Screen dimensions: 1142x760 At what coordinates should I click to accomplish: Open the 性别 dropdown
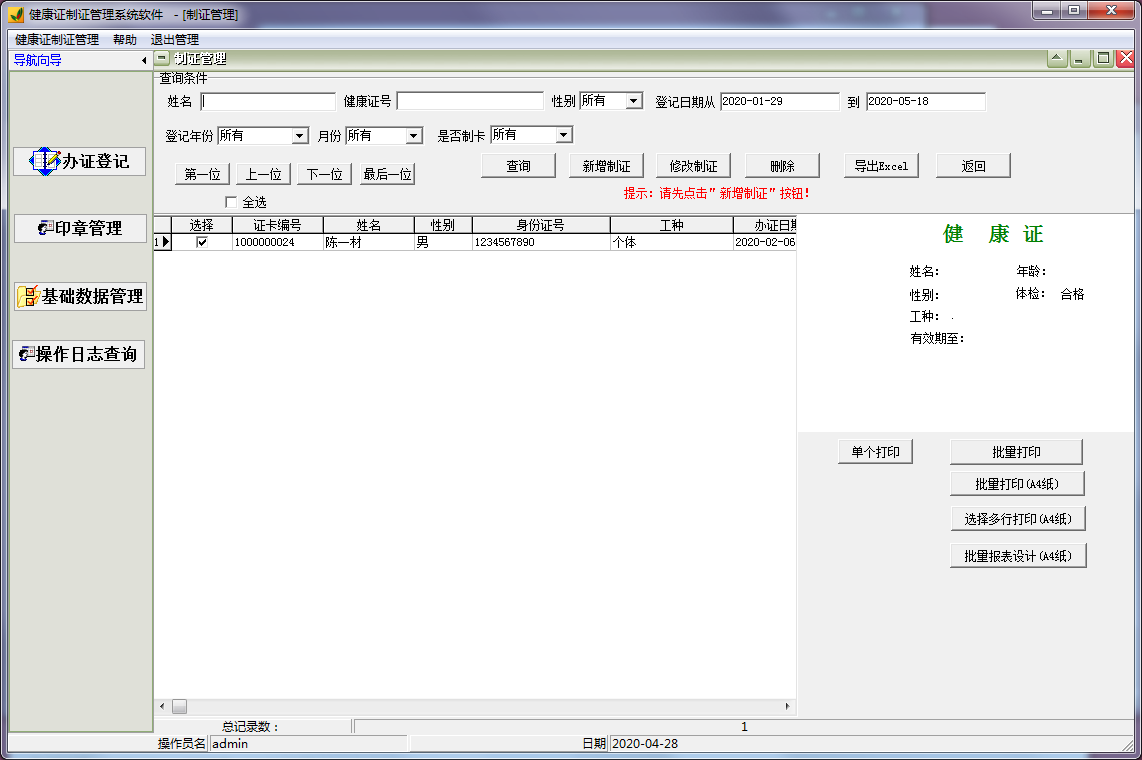pyautogui.click(x=631, y=100)
